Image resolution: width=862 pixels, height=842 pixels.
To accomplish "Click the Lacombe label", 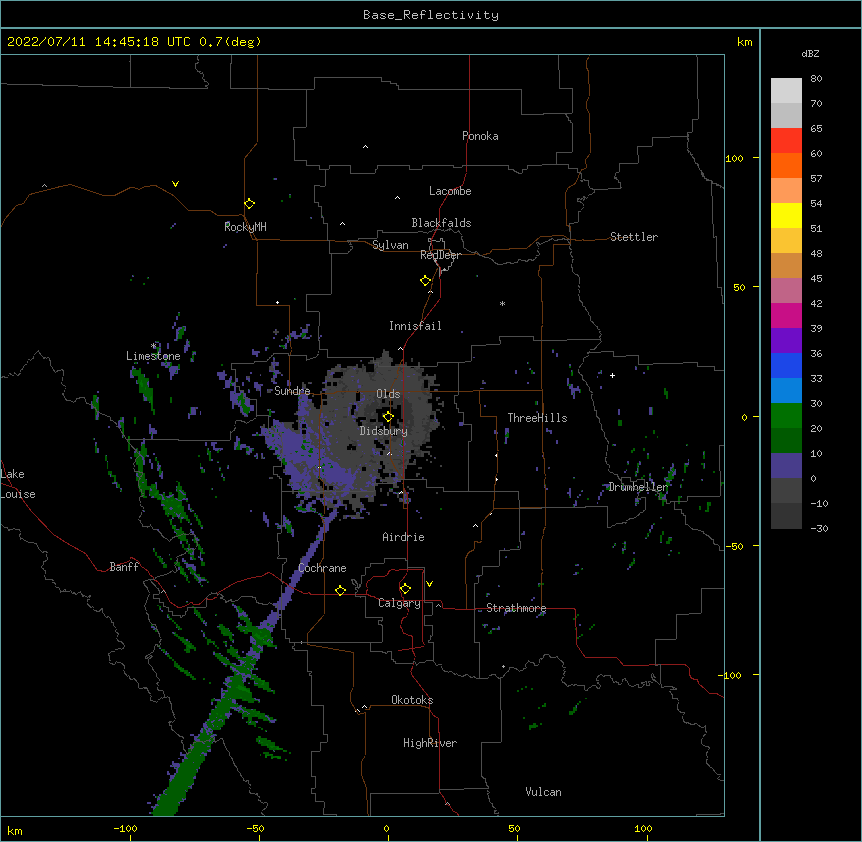I will pyautogui.click(x=450, y=191).
